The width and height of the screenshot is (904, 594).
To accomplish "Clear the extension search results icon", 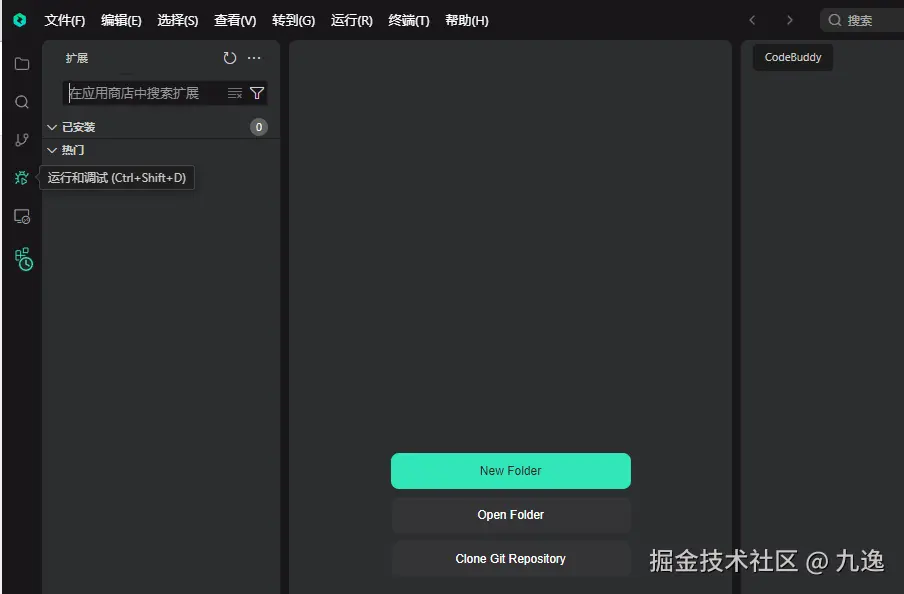I will click(x=235, y=93).
